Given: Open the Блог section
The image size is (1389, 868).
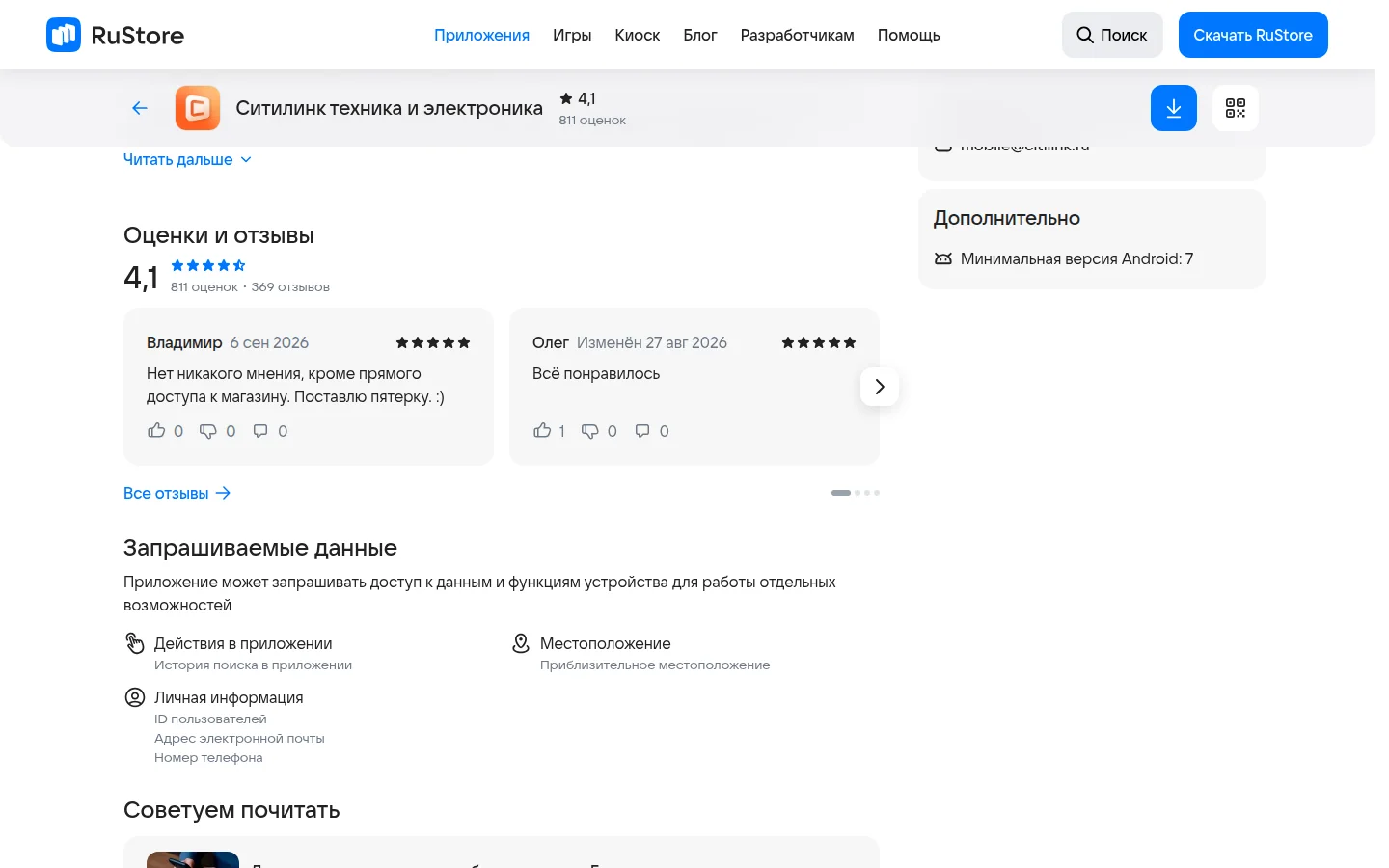Looking at the screenshot, I should [x=700, y=35].
